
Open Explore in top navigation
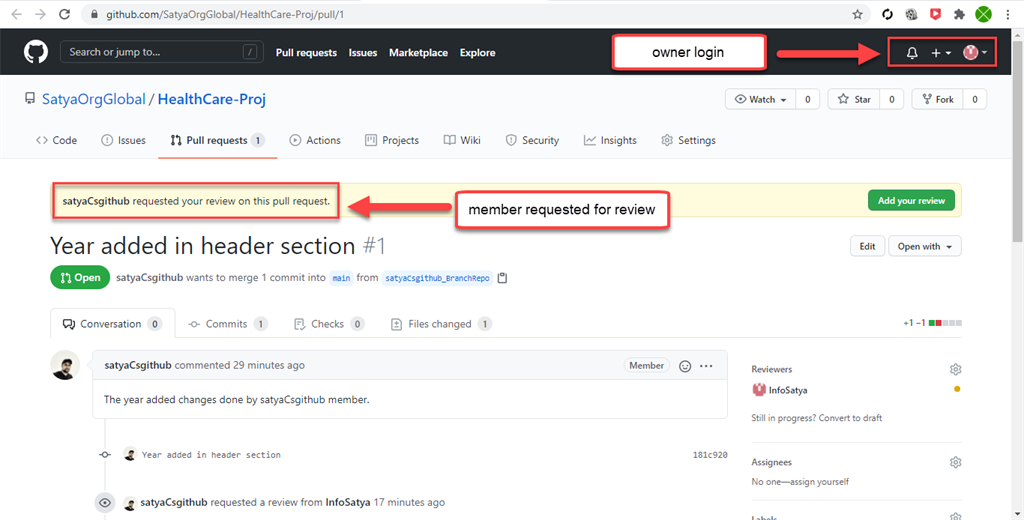click(x=477, y=52)
